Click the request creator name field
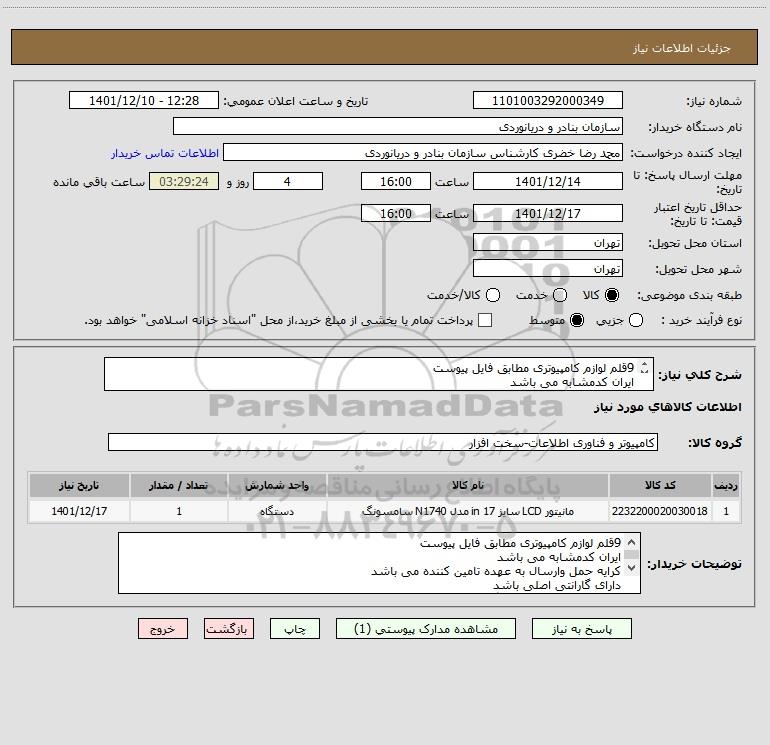Viewport: 770px width, 745px height. [x=423, y=152]
